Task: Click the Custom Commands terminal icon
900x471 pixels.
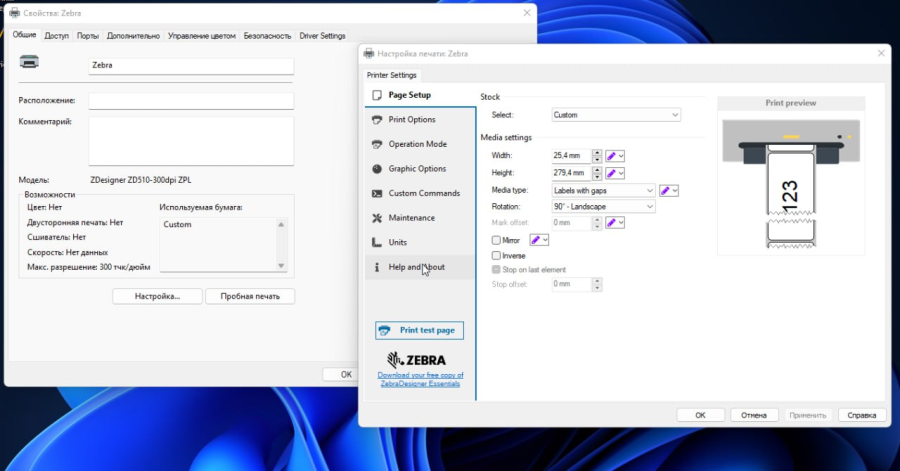Action: click(x=377, y=193)
